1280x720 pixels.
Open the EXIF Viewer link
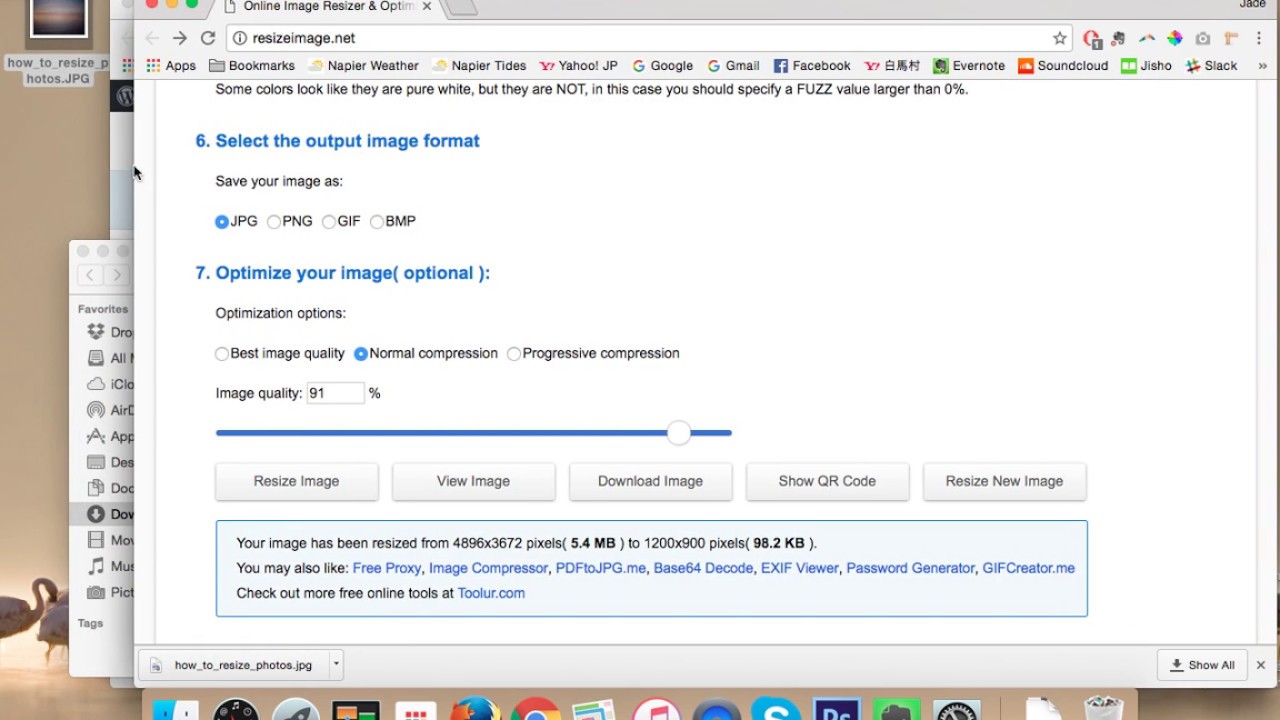pyautogui.click(x=800, y=568)
